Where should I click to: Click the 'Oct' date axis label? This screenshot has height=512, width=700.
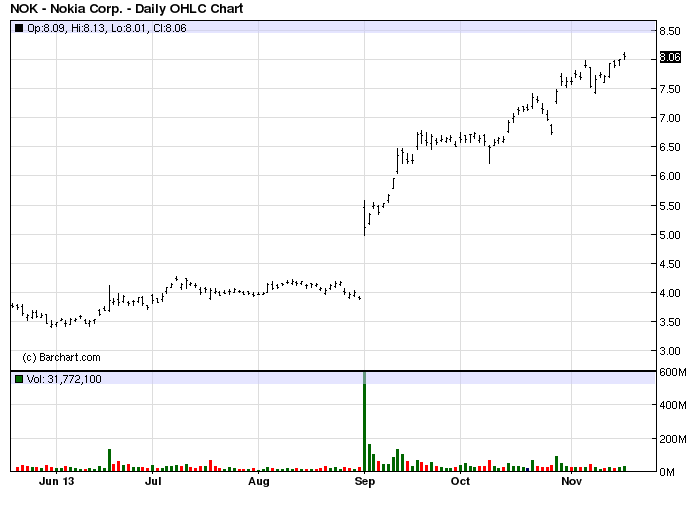coord(460,482)
